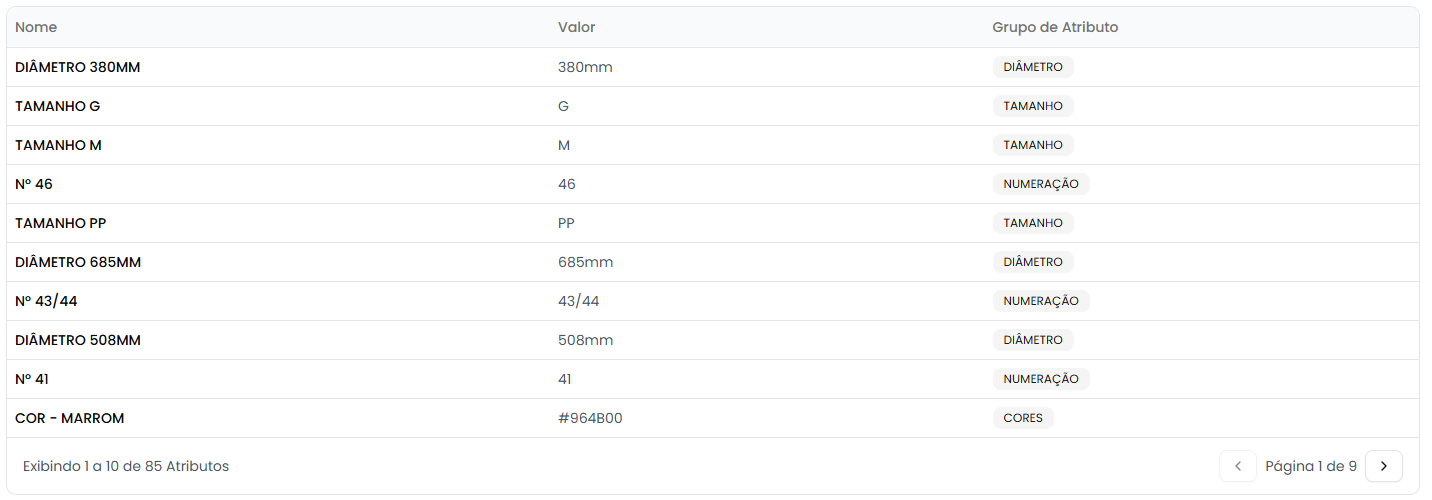Click the Nome column header

(x=34, y=27)
